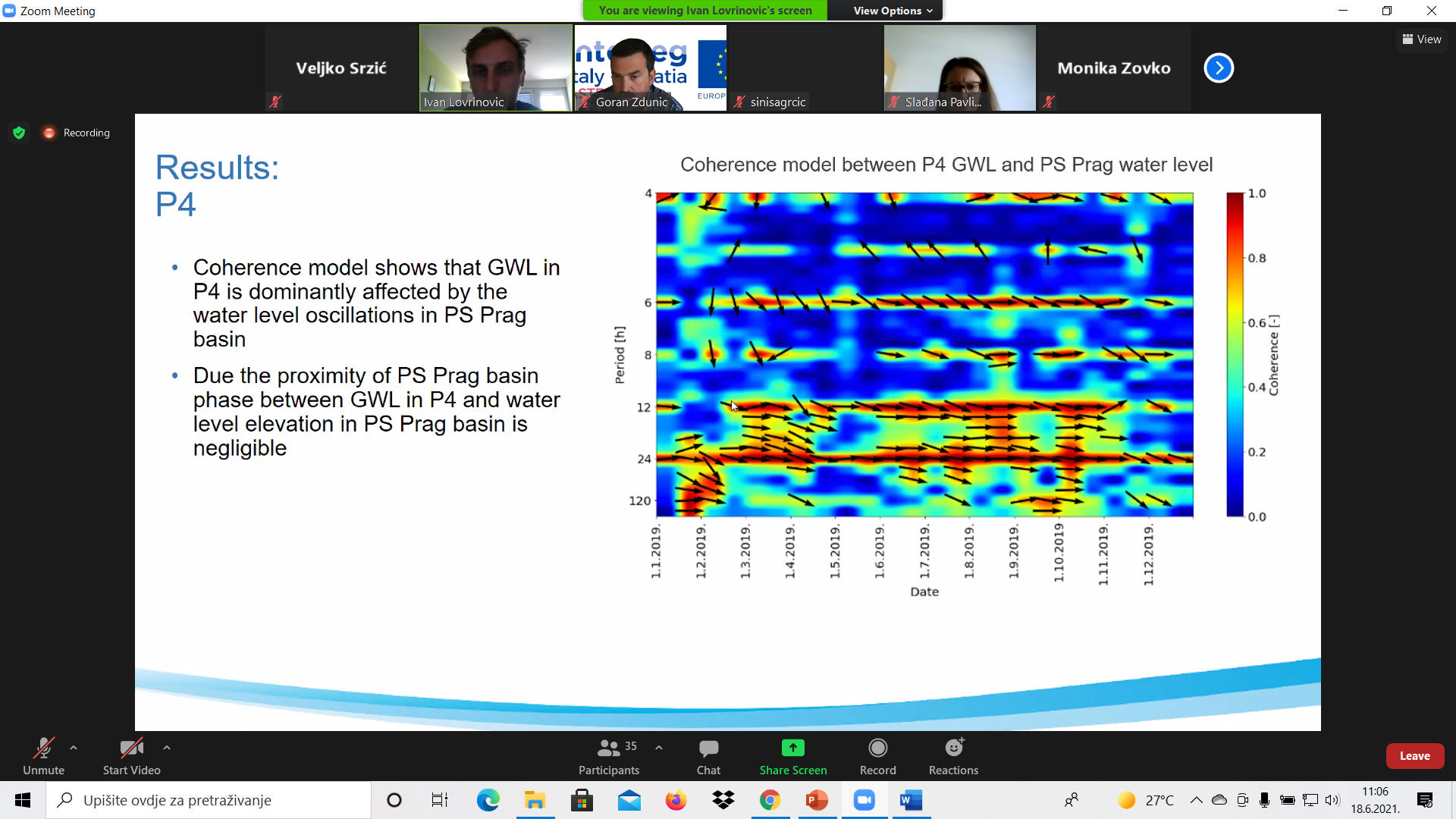Click the Windows taskbar search field
Screen dimensions: 1456x819
209,800
